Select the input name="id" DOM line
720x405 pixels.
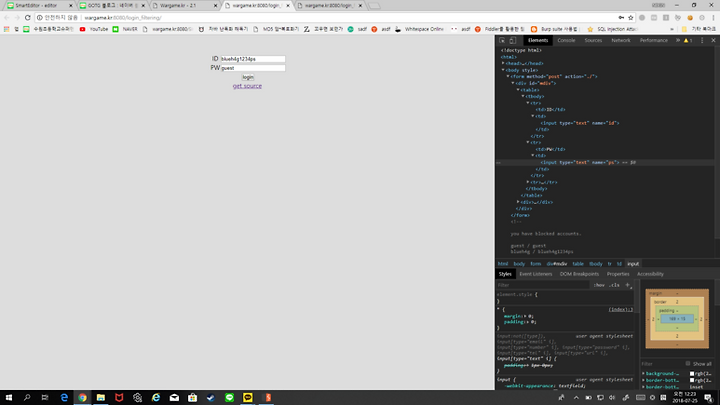(579, 123)
